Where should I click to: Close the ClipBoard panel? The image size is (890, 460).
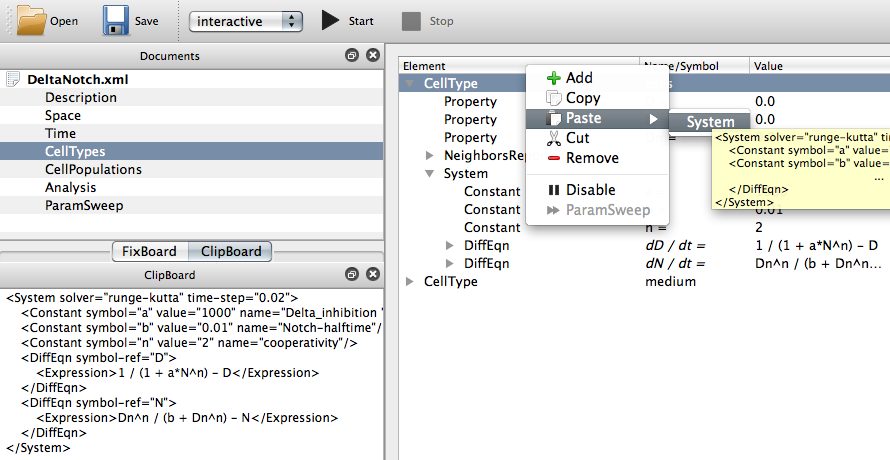(372, 275)
